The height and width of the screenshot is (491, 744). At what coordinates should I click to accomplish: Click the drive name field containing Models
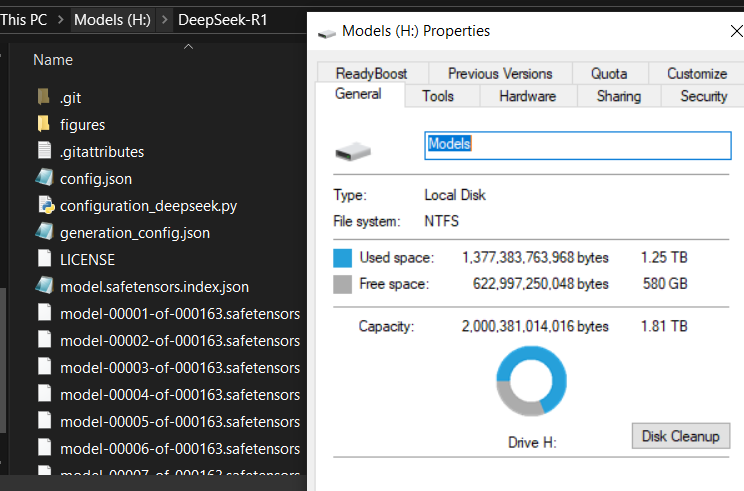click(x=577, y=145)
